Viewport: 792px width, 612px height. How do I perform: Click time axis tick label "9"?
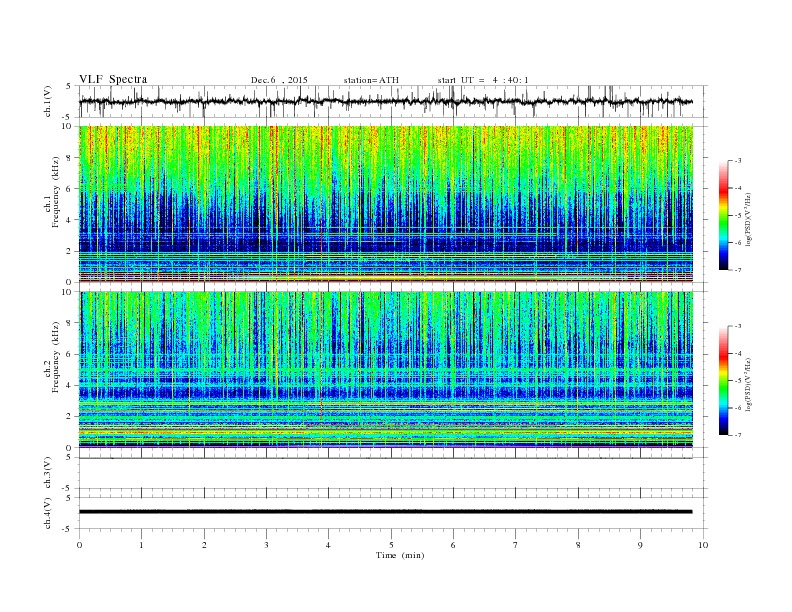pos(640,545)
